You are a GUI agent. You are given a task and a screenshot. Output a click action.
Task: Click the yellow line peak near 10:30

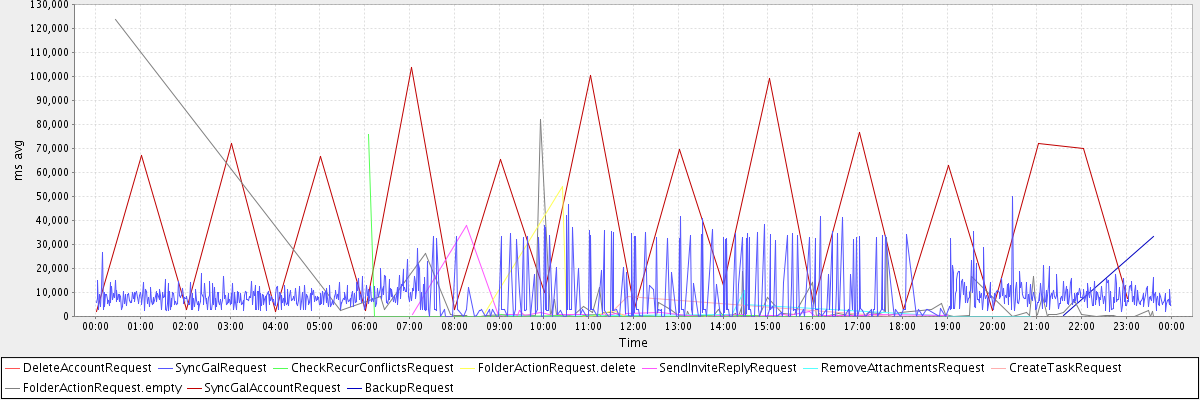coord(564,185)
